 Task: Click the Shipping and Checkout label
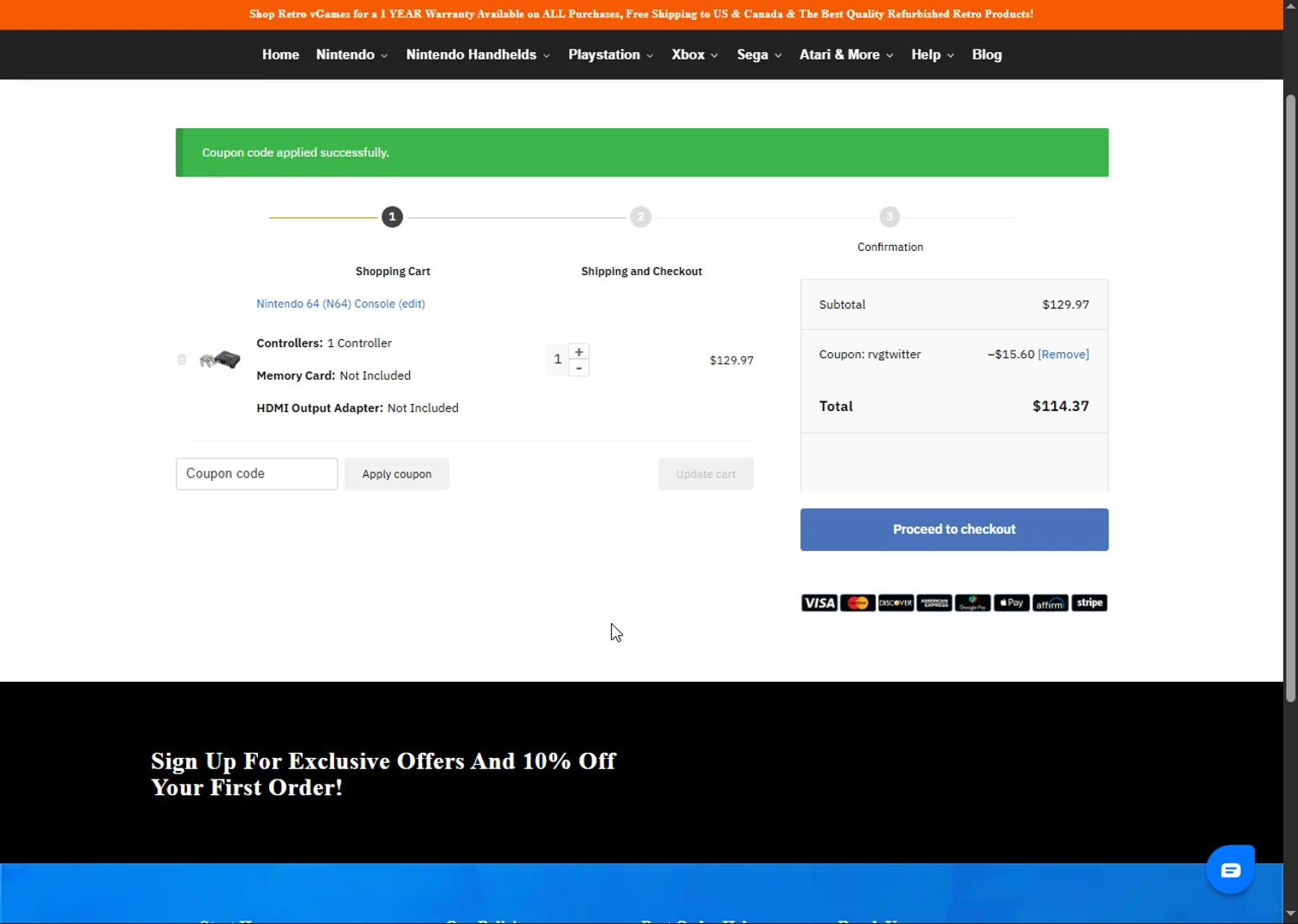(x=641, y=272)
